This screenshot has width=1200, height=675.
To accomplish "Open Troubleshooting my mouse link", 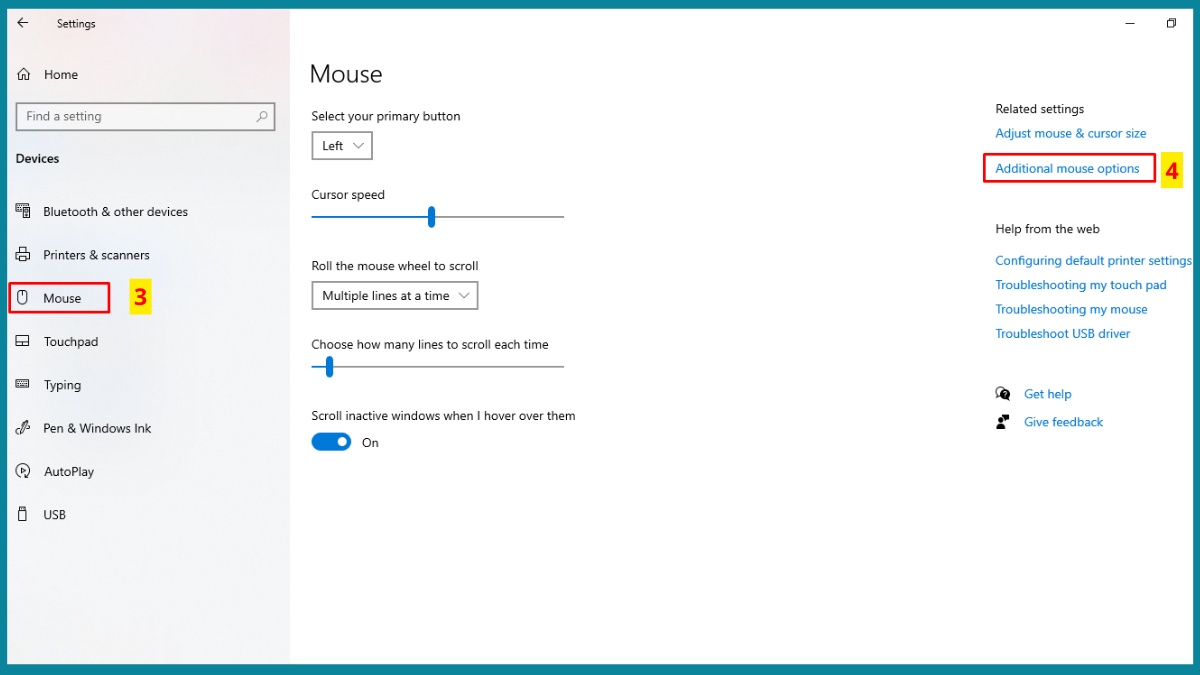I will (x=1071, y=310).
